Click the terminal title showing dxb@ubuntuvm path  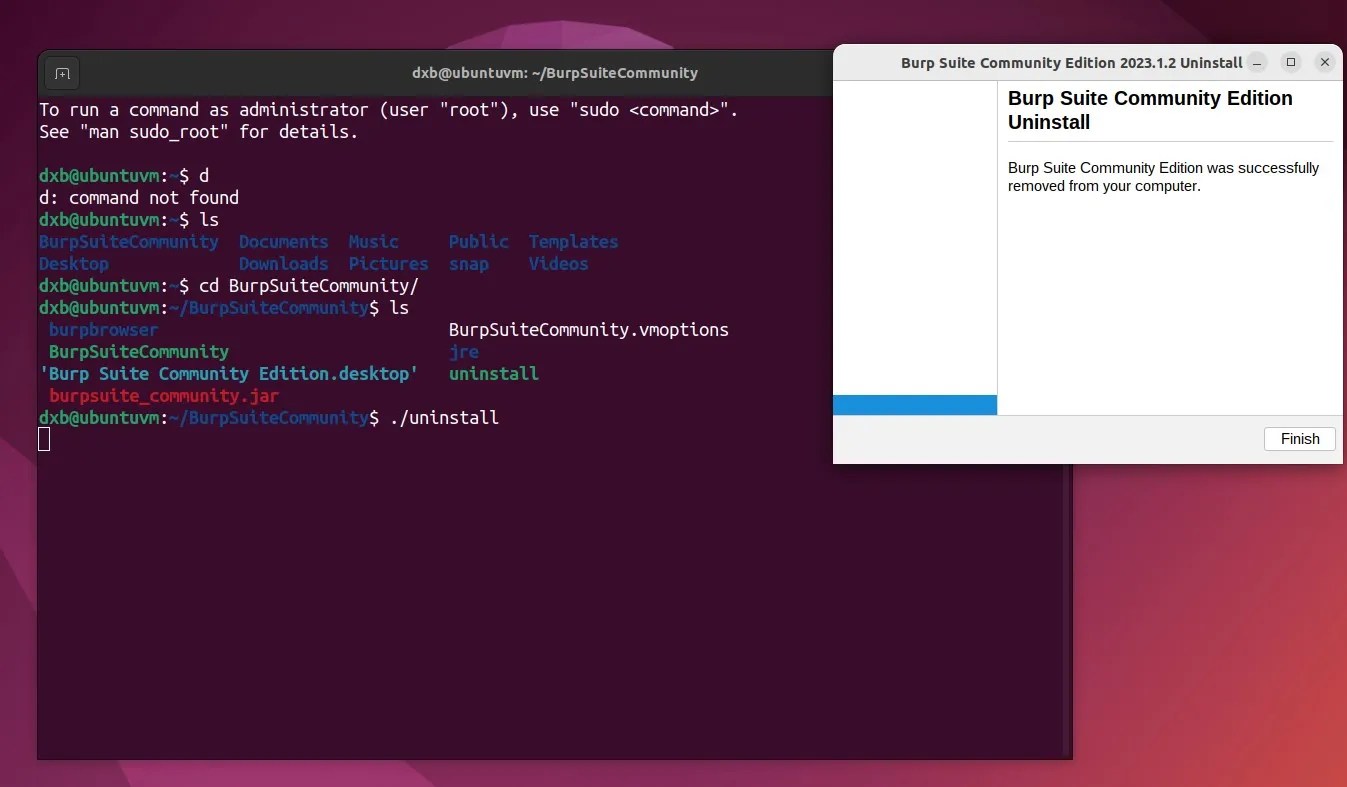[x=555, y=72]
